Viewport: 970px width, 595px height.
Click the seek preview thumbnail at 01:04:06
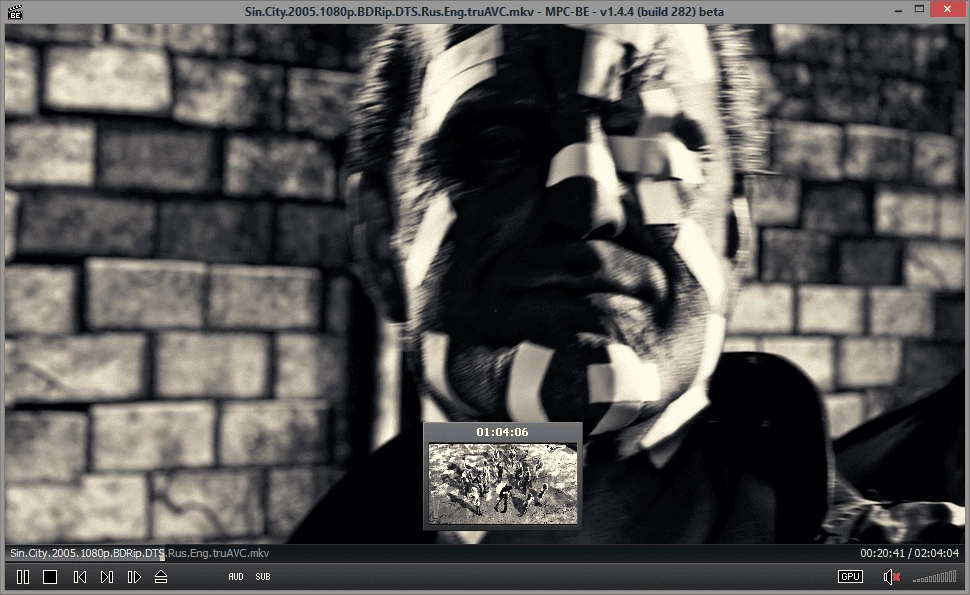[x=502, y=483]
